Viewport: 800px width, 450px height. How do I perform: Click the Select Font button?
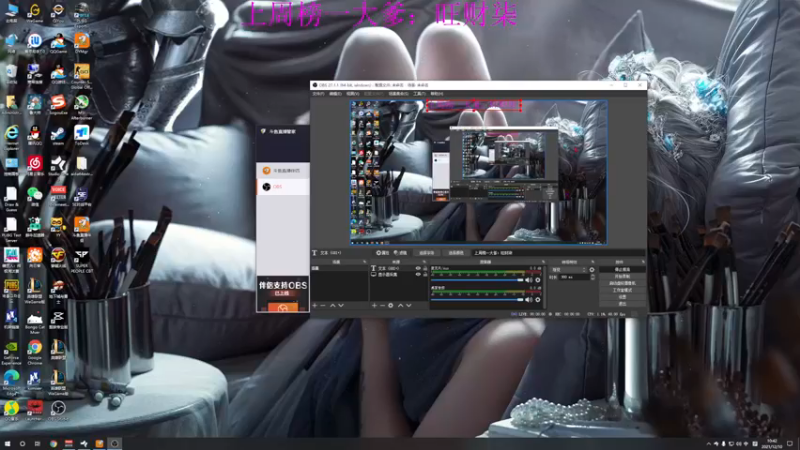(x=427, y=253)
